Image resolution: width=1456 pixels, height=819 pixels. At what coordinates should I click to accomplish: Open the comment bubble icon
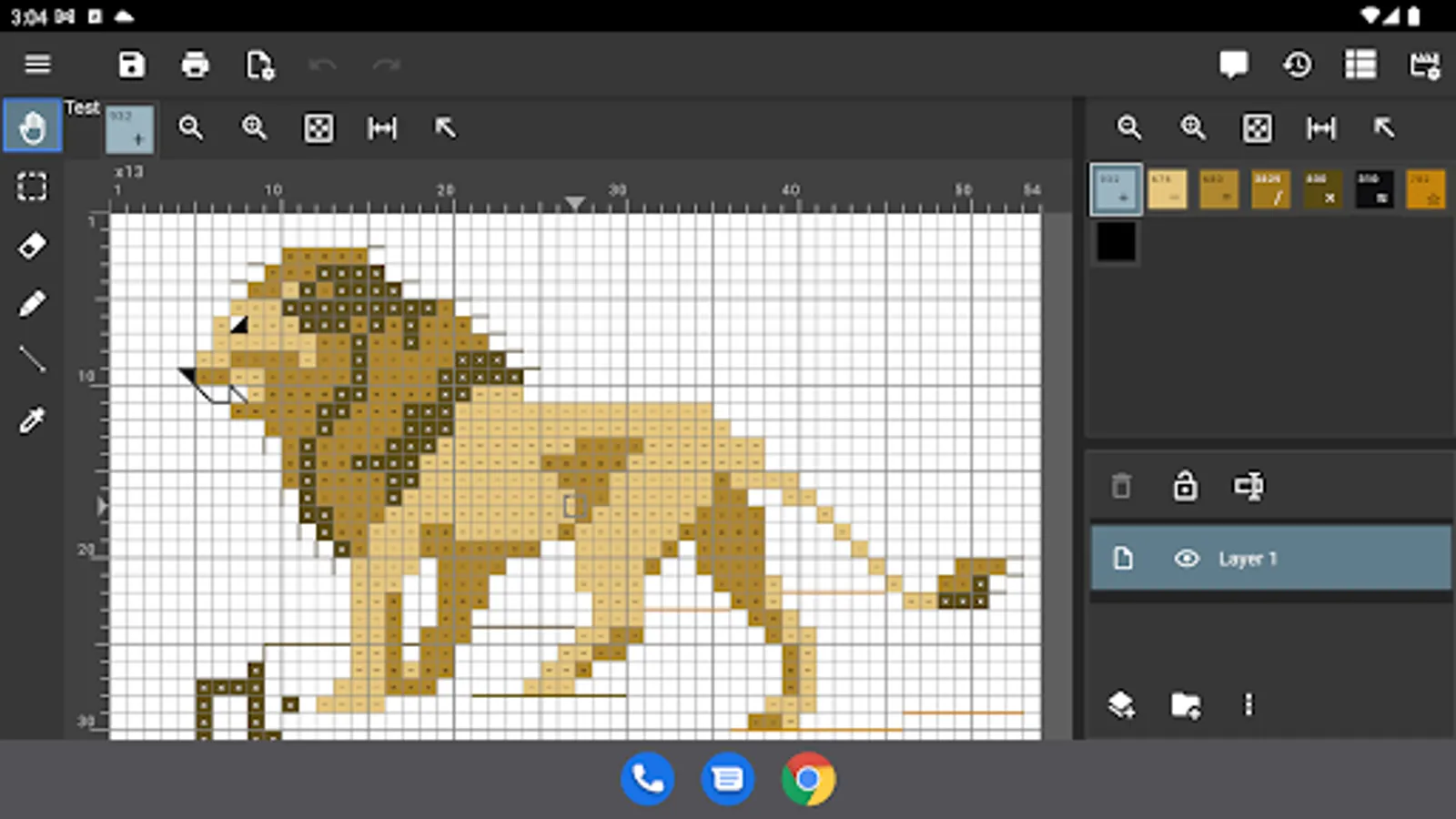[1234, 65]
